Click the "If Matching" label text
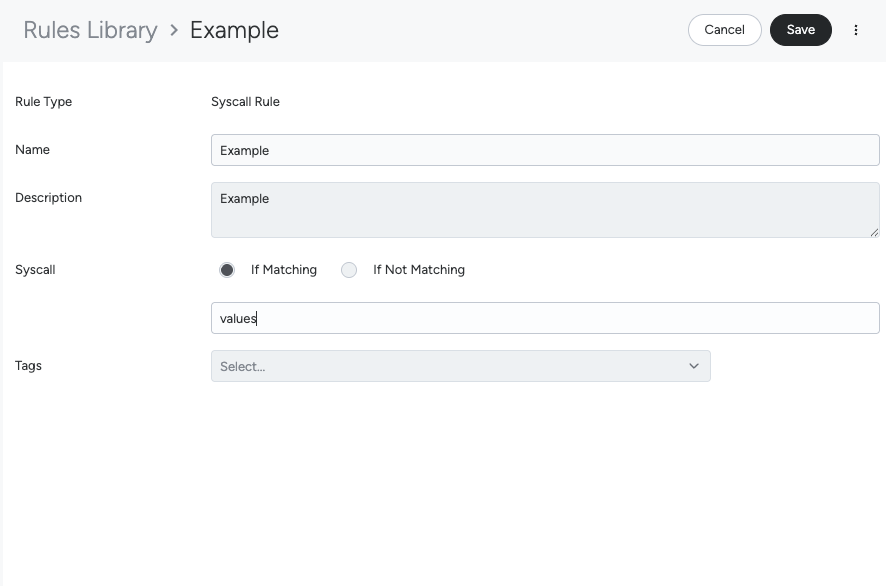The image size is (886, 586). tap(284, 270)
